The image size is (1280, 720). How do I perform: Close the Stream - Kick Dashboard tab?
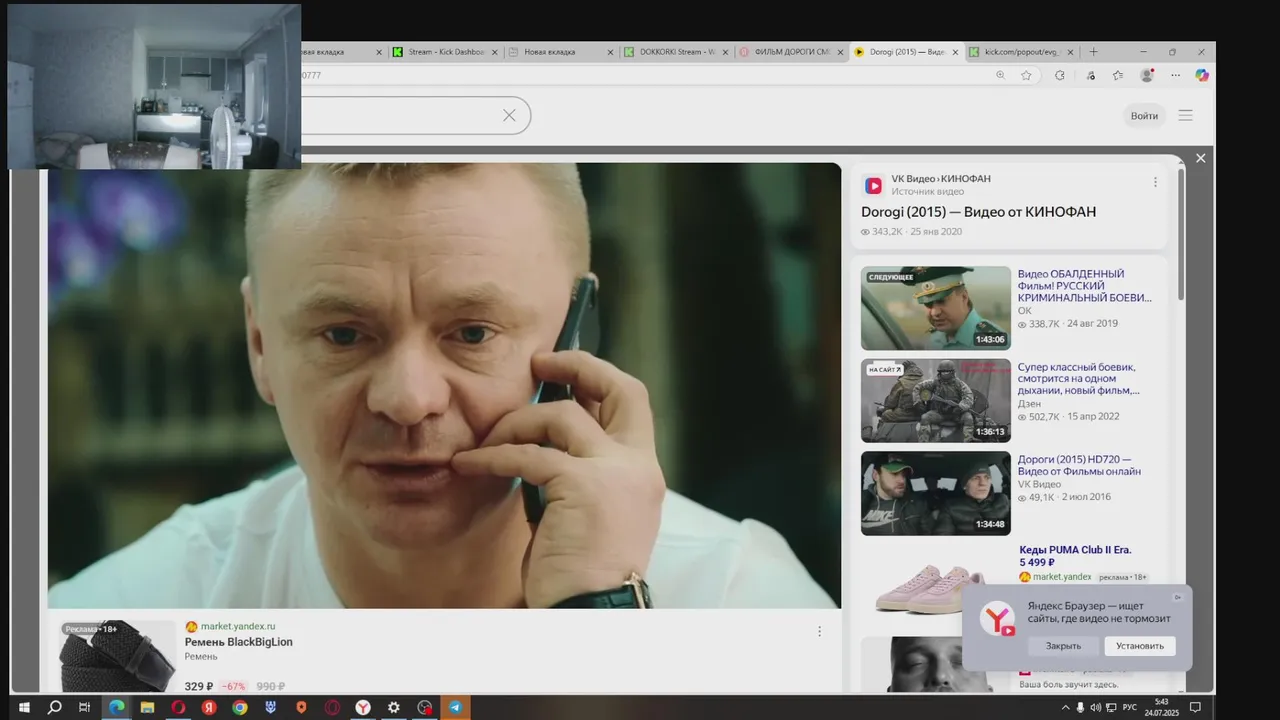[x=495, y=52]
